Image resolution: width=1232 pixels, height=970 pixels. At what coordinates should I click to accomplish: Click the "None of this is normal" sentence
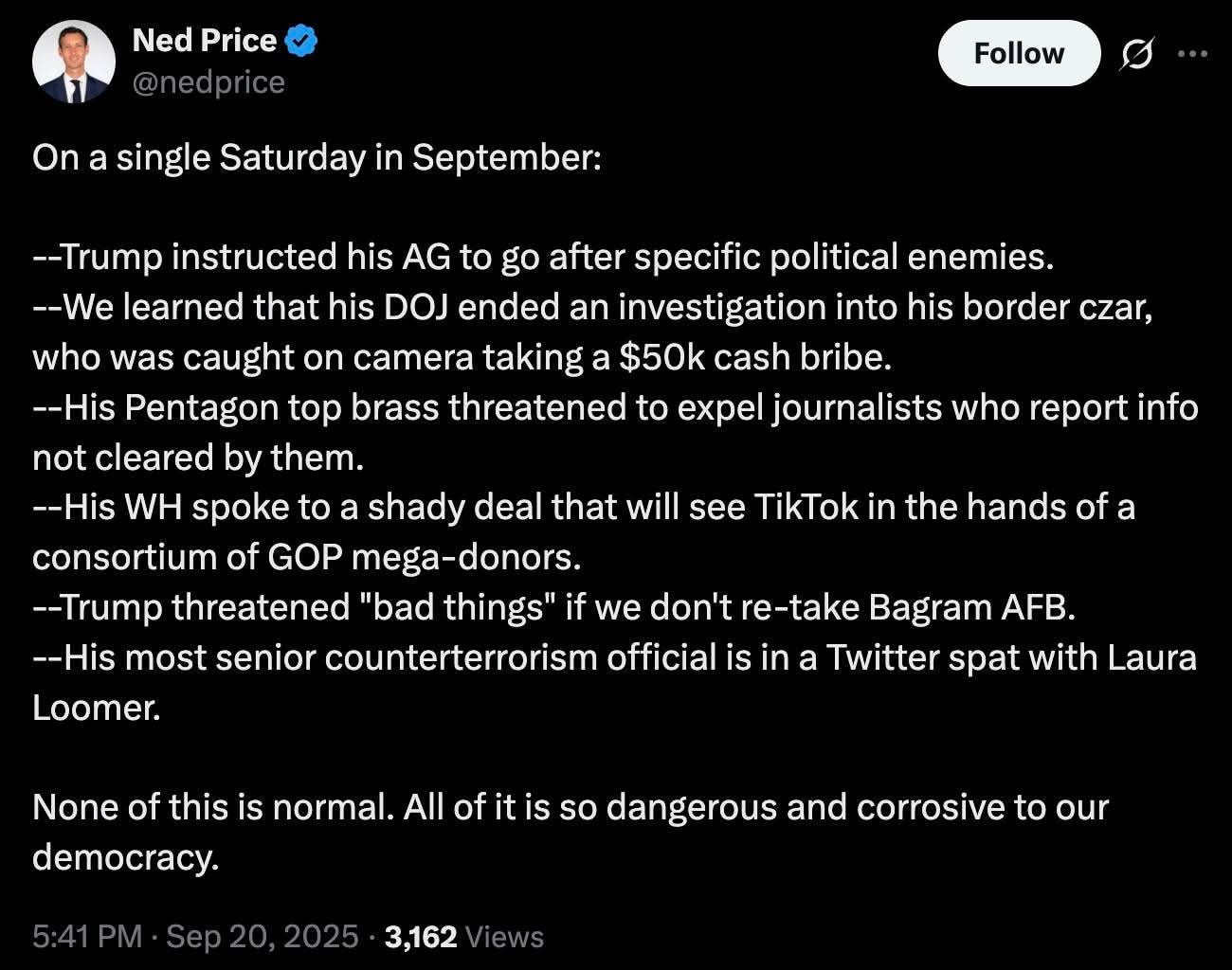pos(570,808)
